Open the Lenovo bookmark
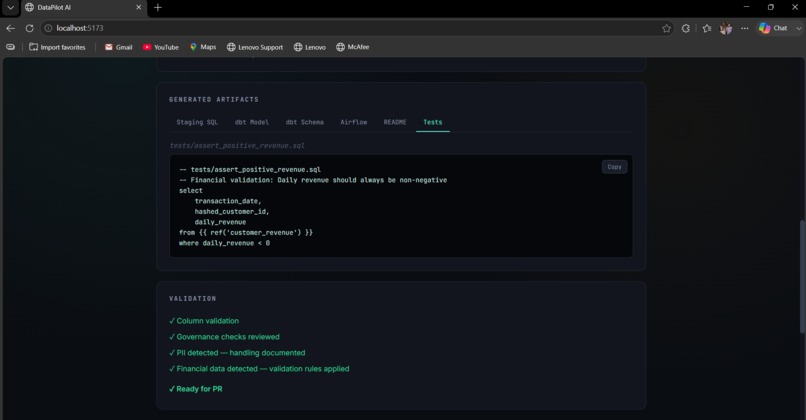Screen dimensions: 806x420 pos(309,47)
